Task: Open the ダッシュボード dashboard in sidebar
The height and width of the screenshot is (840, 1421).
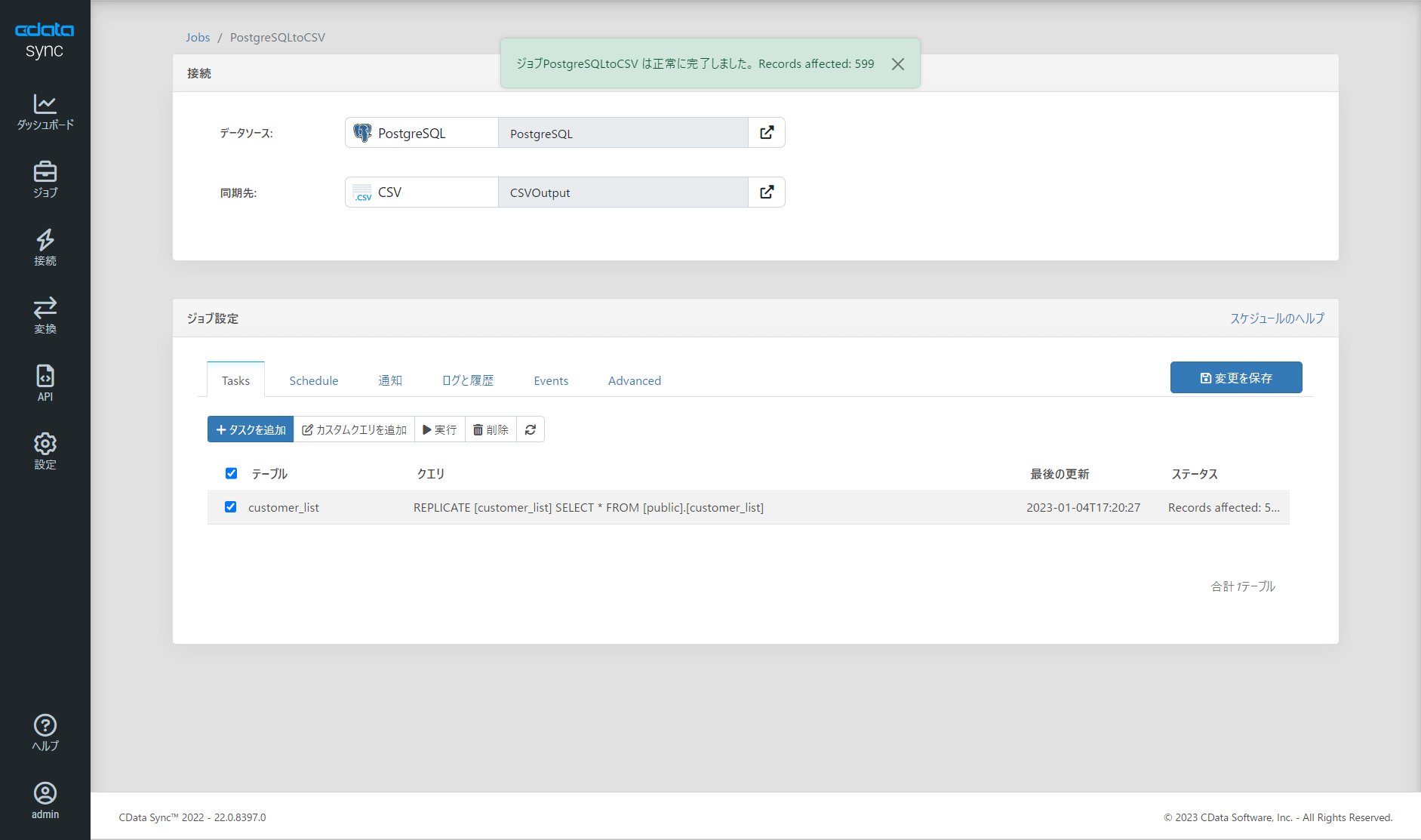Action: point(45,112)
